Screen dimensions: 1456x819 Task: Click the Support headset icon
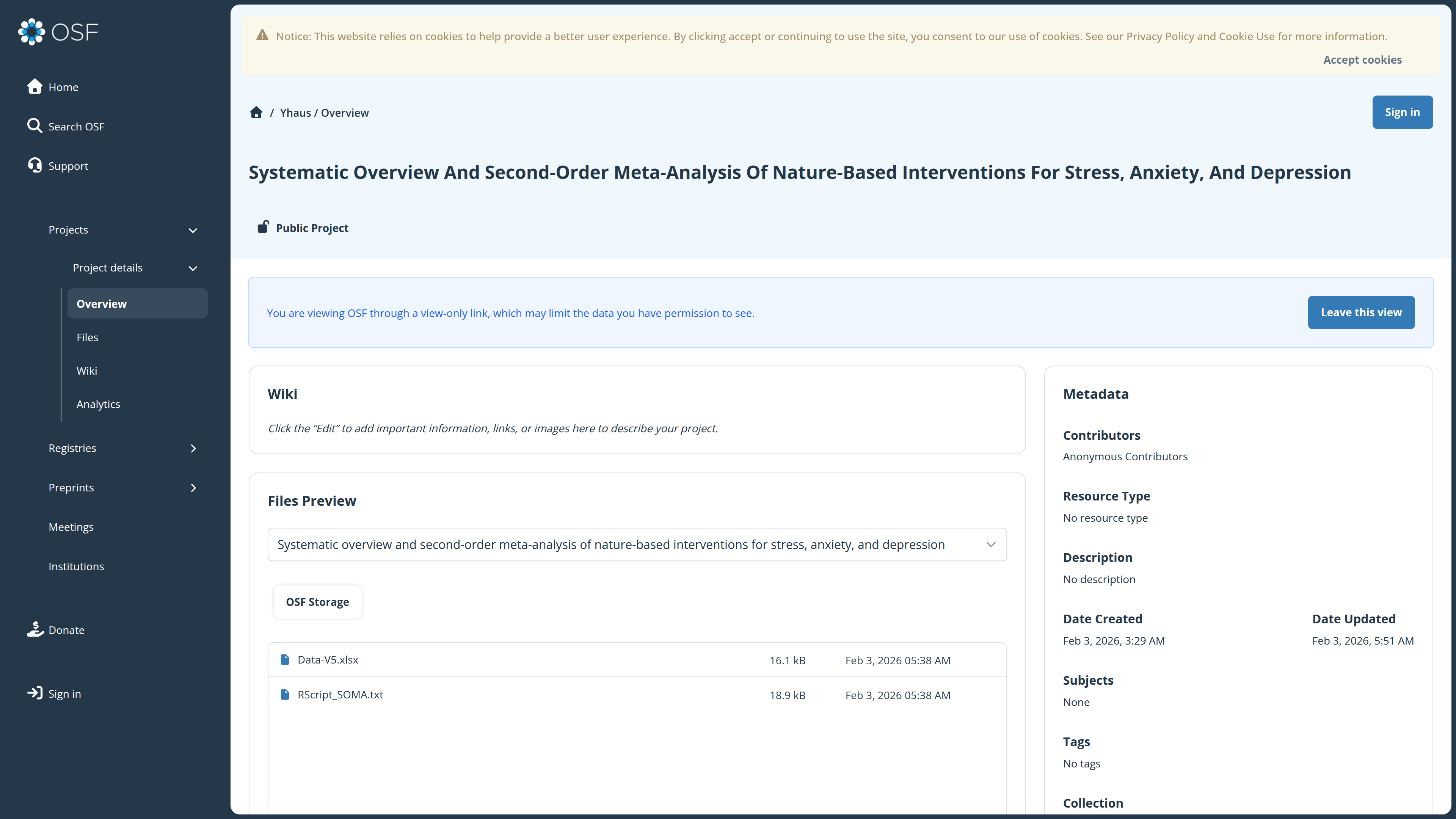pos(35,166)
